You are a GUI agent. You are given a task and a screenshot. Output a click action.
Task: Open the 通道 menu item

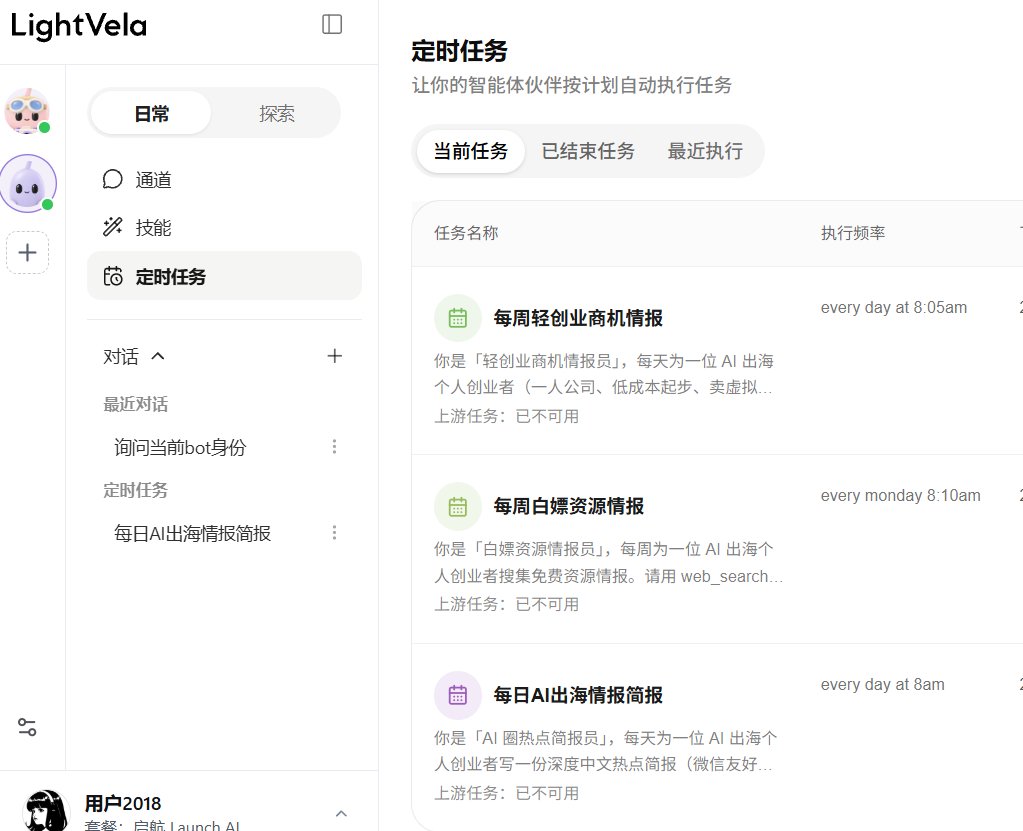pyautogui.click(x=224, y=179)
